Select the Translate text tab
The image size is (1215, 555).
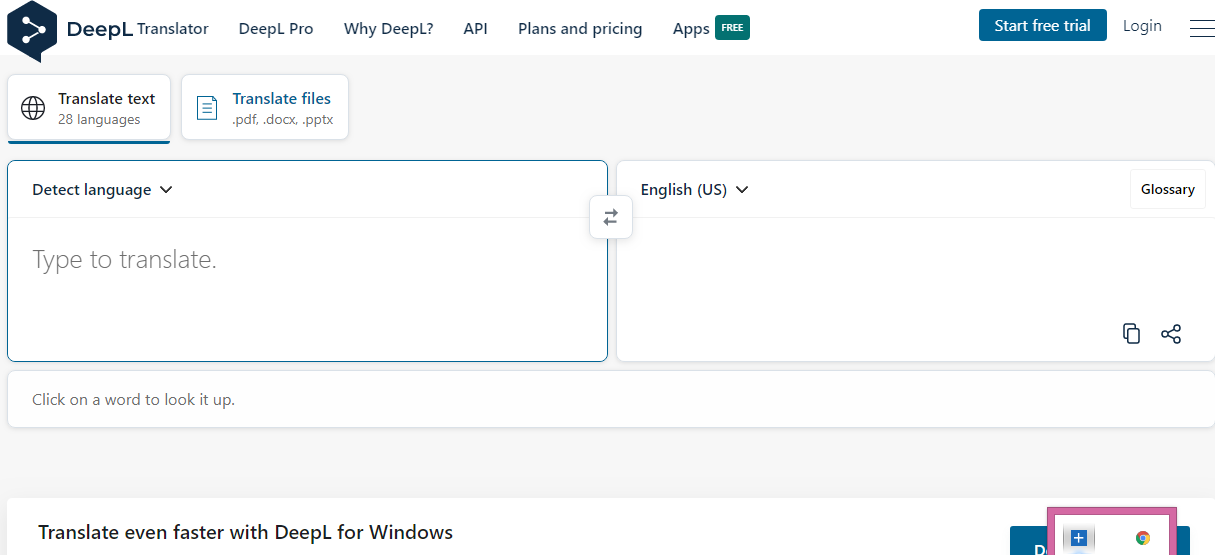(x=89, y=108)
